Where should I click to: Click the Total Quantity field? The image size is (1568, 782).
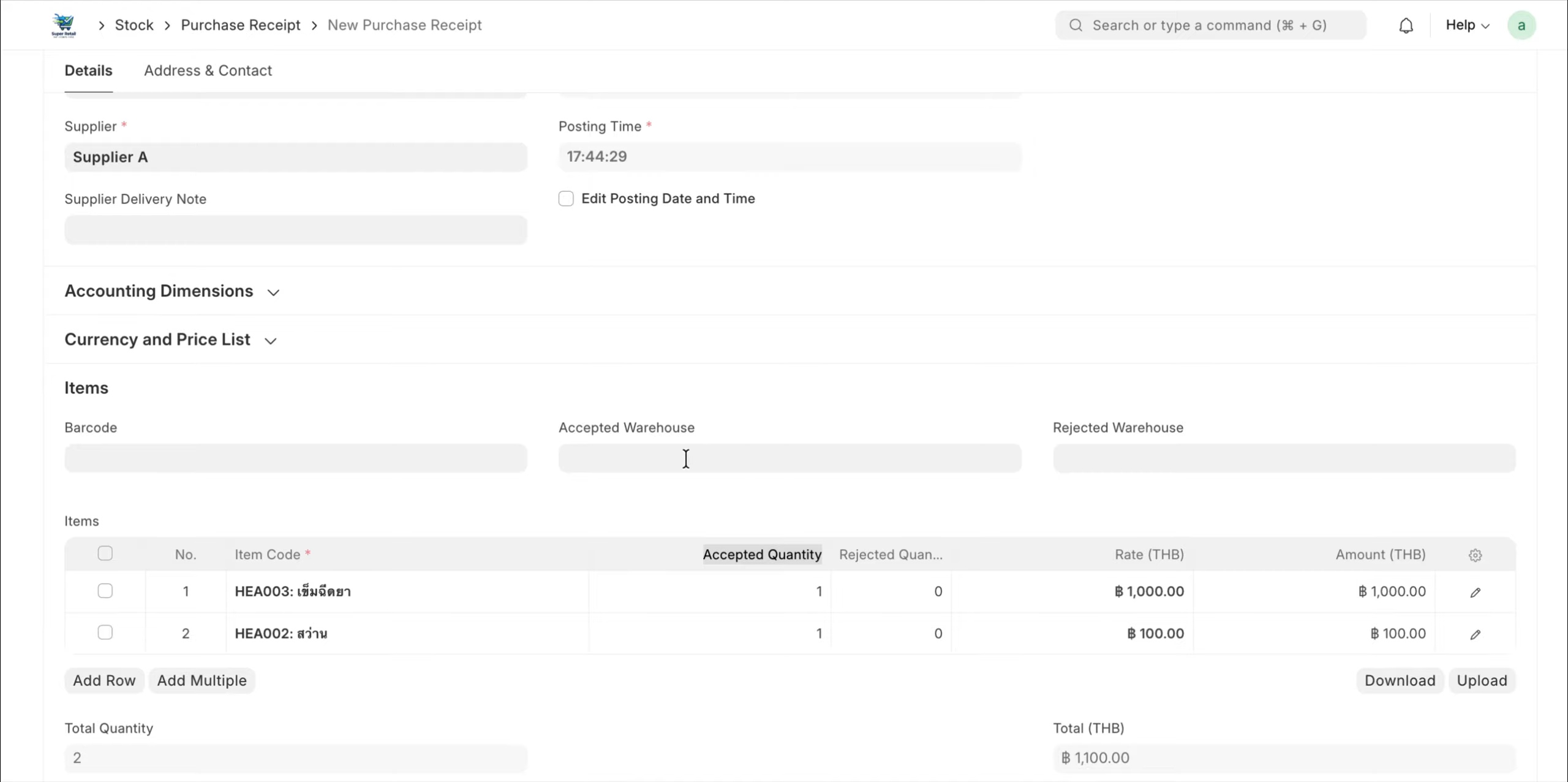pyautogui.click(x=296, y=758)
